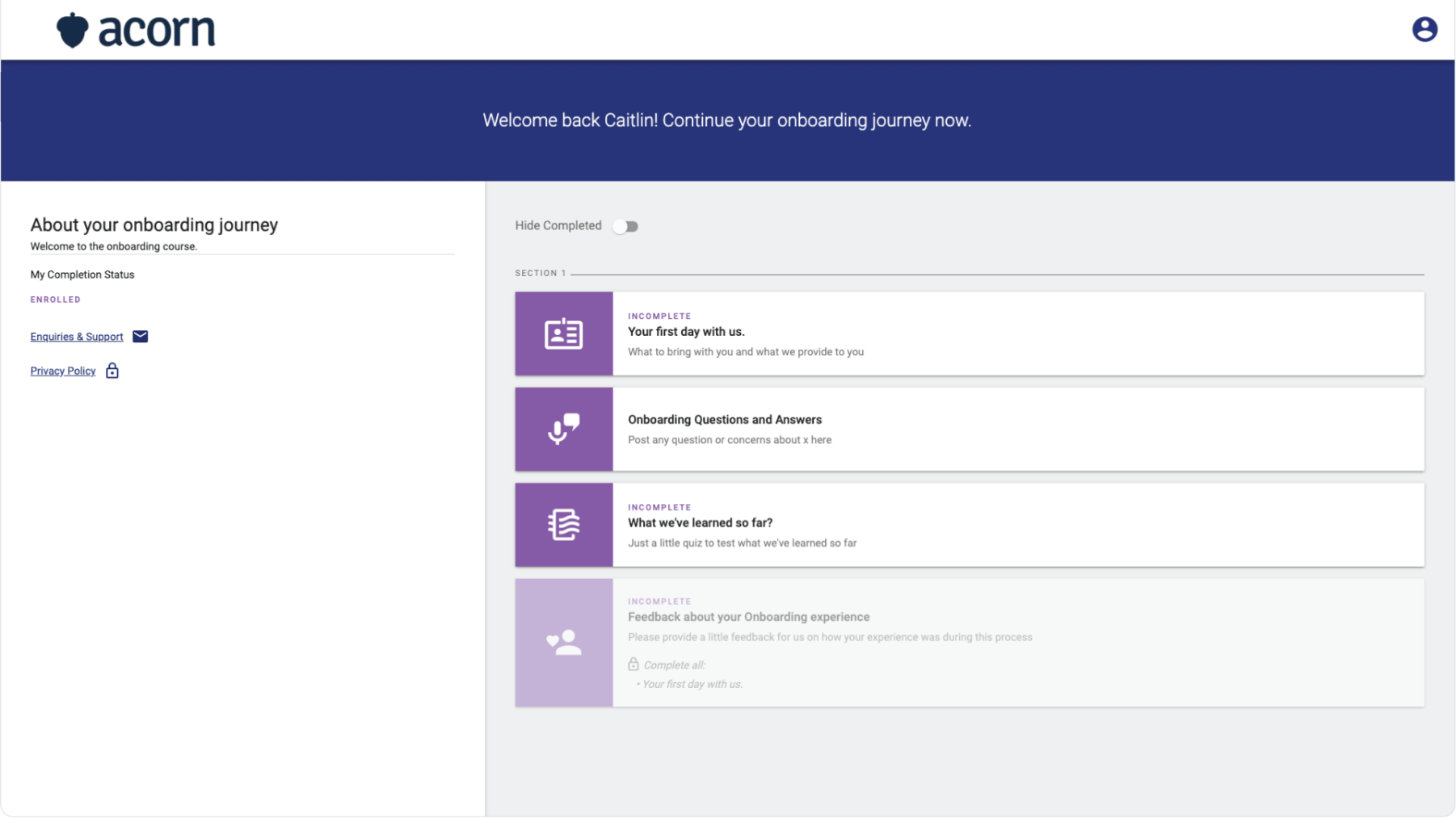Viewport: 1456px width, 818px height.
Task: Toggle the Hide Completed switch
Action: point(625,226)
